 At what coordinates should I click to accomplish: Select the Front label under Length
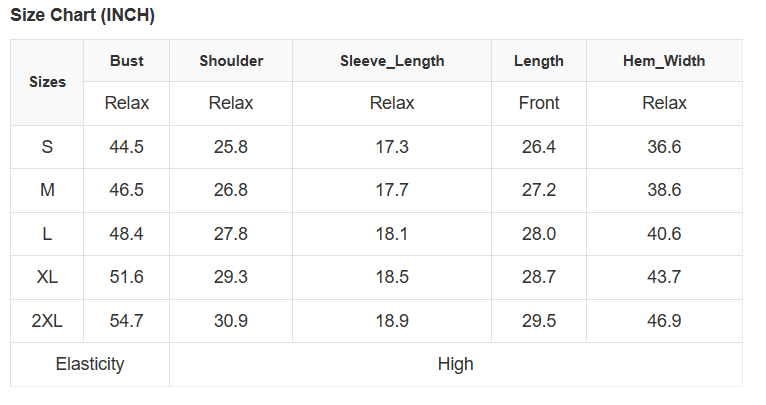pyautogui.click(x=539, y=103)
